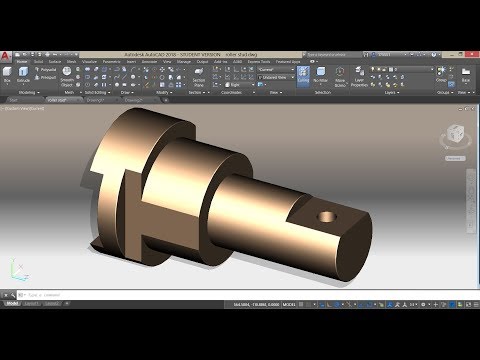Click the ViewCube in the viewport
This screenshot has height=360, width=480.
pyautogui.click(x=455, y=133)
